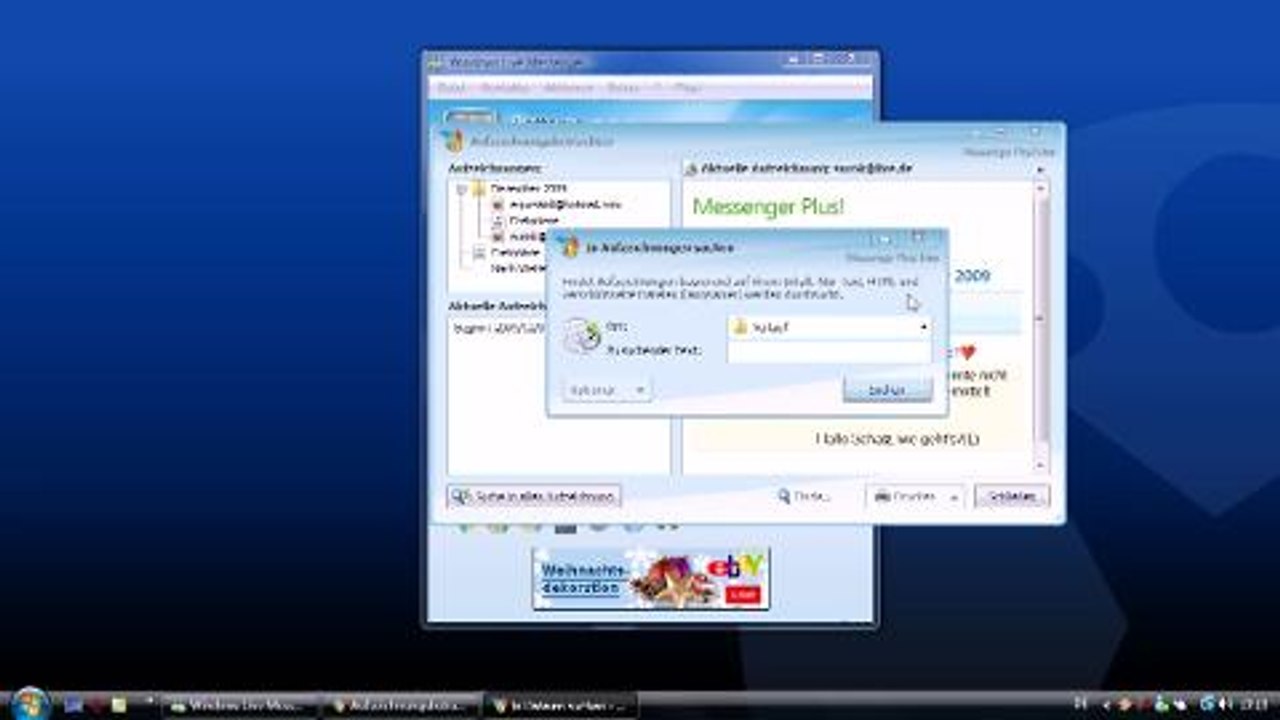Select the hotmail.com contact log entry
Screen dimensions: 1280x720
coord(565,204)
